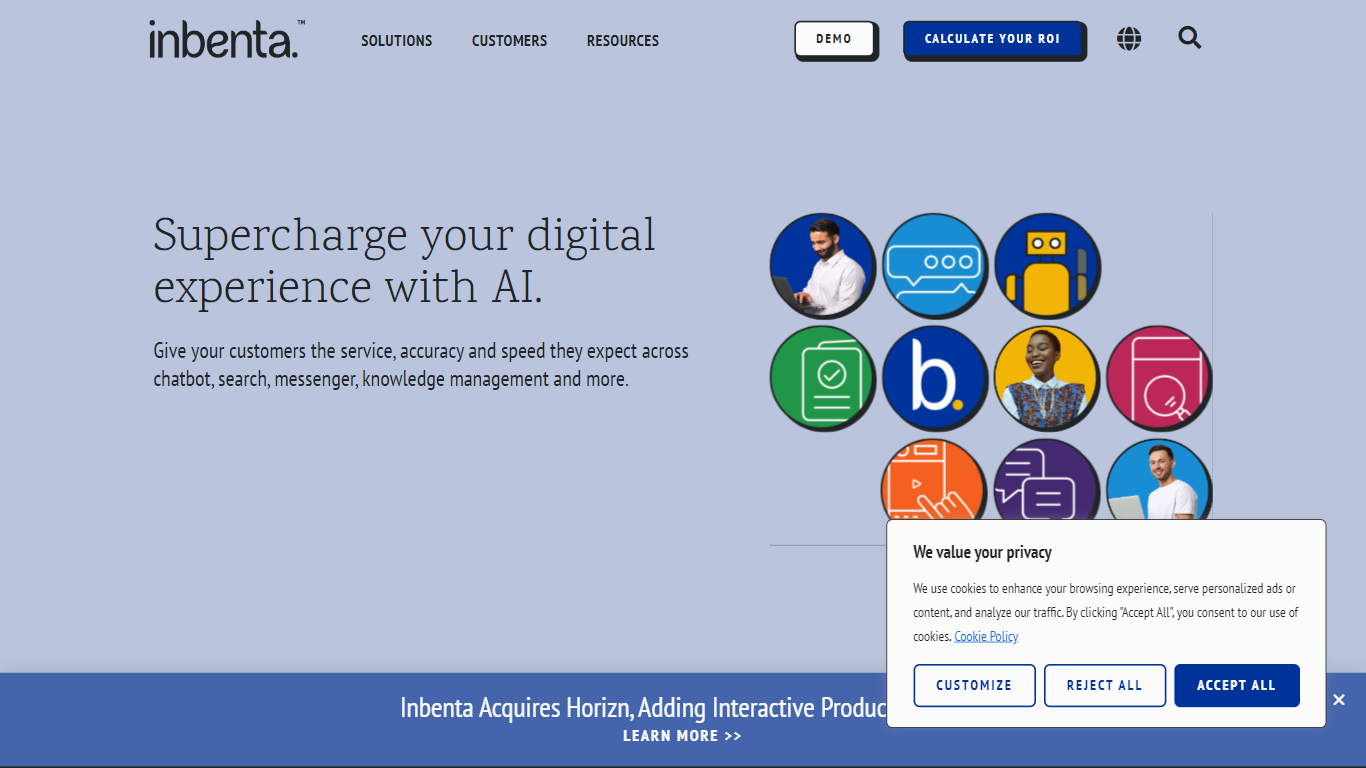Open the Cookie Policy link
Viewport: 1366px width, 768px height.
(x=986, y=636)
